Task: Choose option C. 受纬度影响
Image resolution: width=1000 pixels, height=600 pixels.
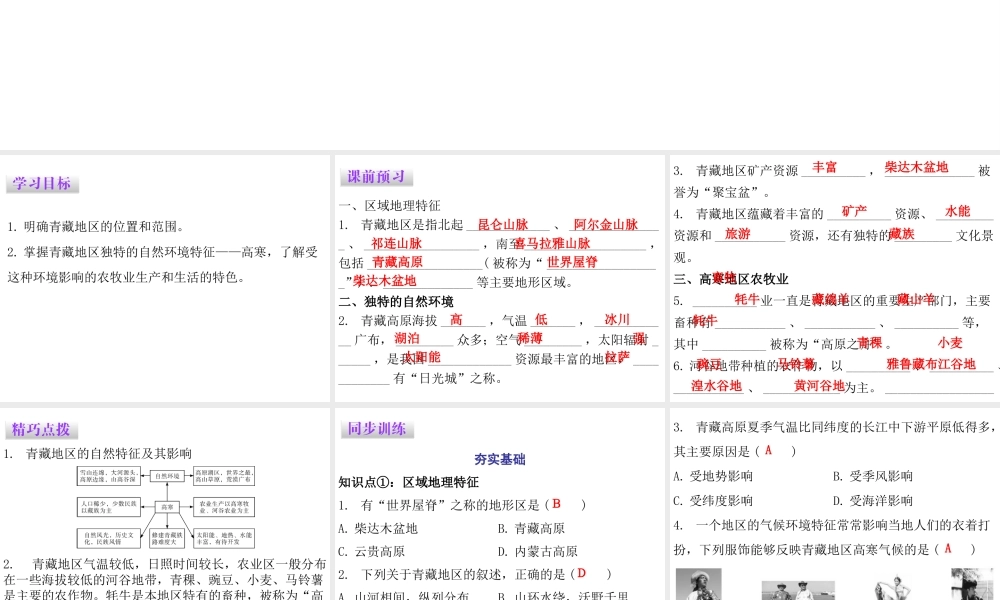Action: pos(713,501)
